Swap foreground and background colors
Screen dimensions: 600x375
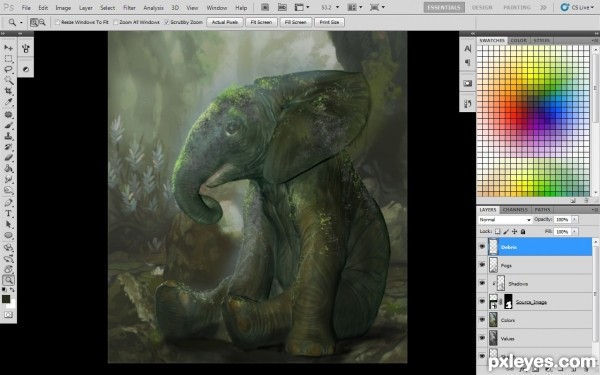coord(12,290)
